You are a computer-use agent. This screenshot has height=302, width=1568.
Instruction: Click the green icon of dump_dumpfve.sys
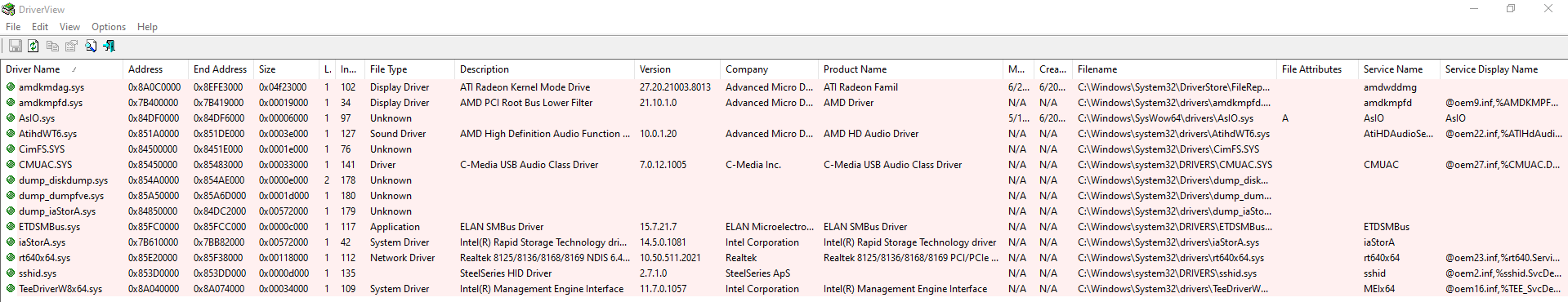coord(11,195)
